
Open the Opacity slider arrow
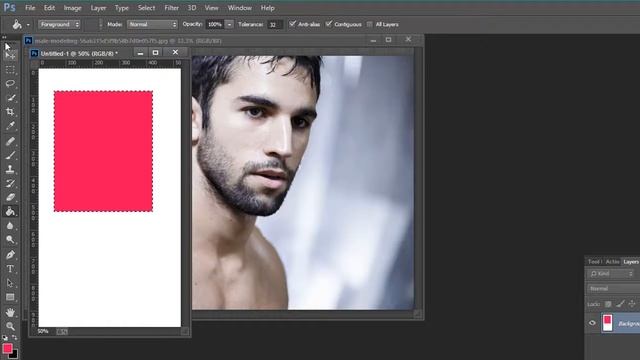pos(229,24)
